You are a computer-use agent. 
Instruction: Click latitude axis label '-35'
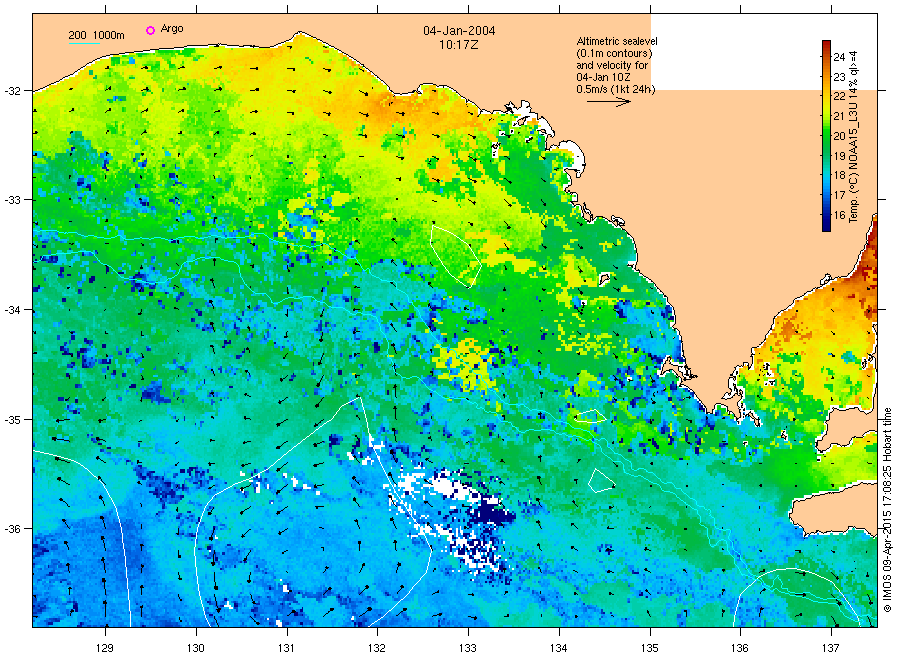(12, 420)
